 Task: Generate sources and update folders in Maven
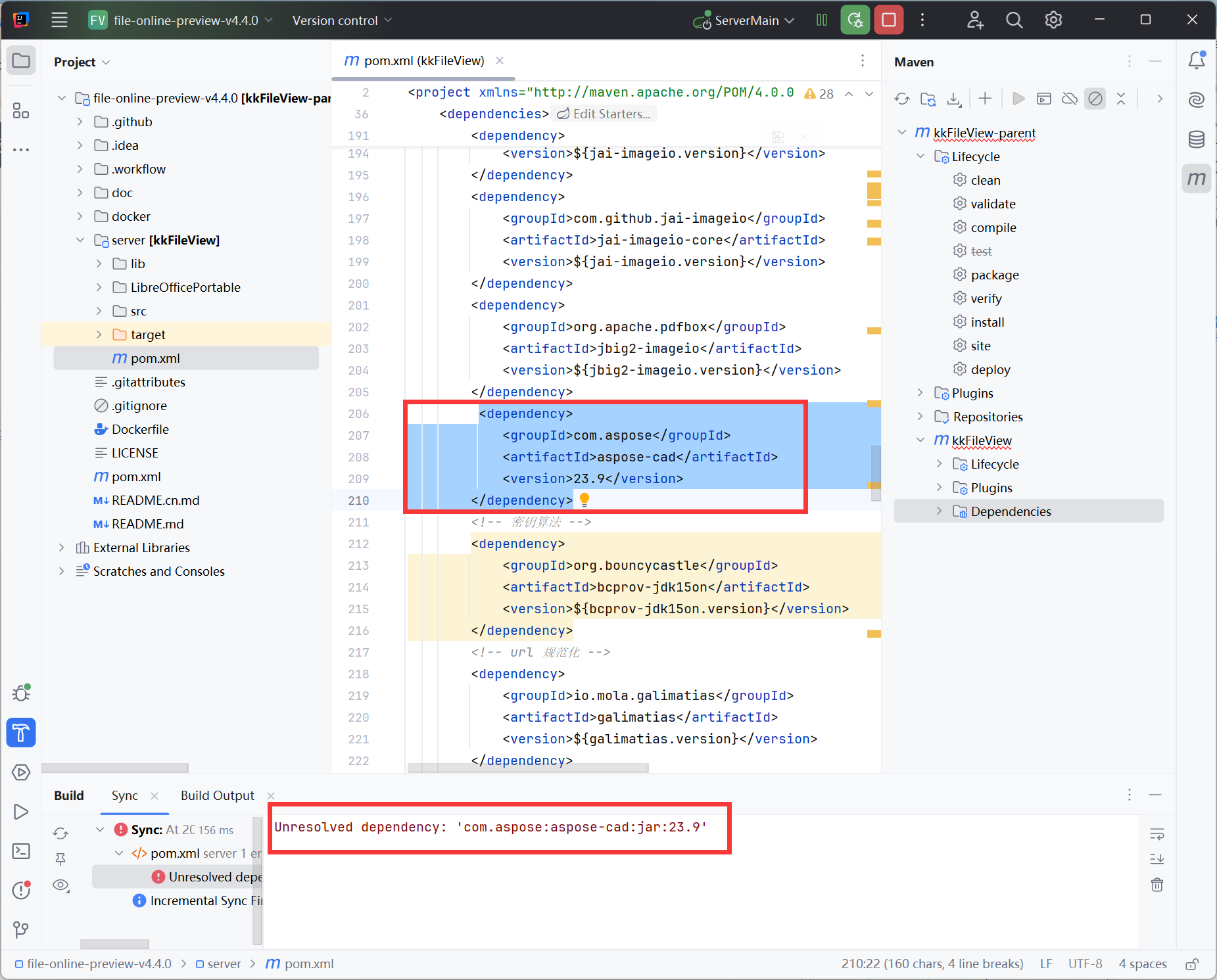928,99
